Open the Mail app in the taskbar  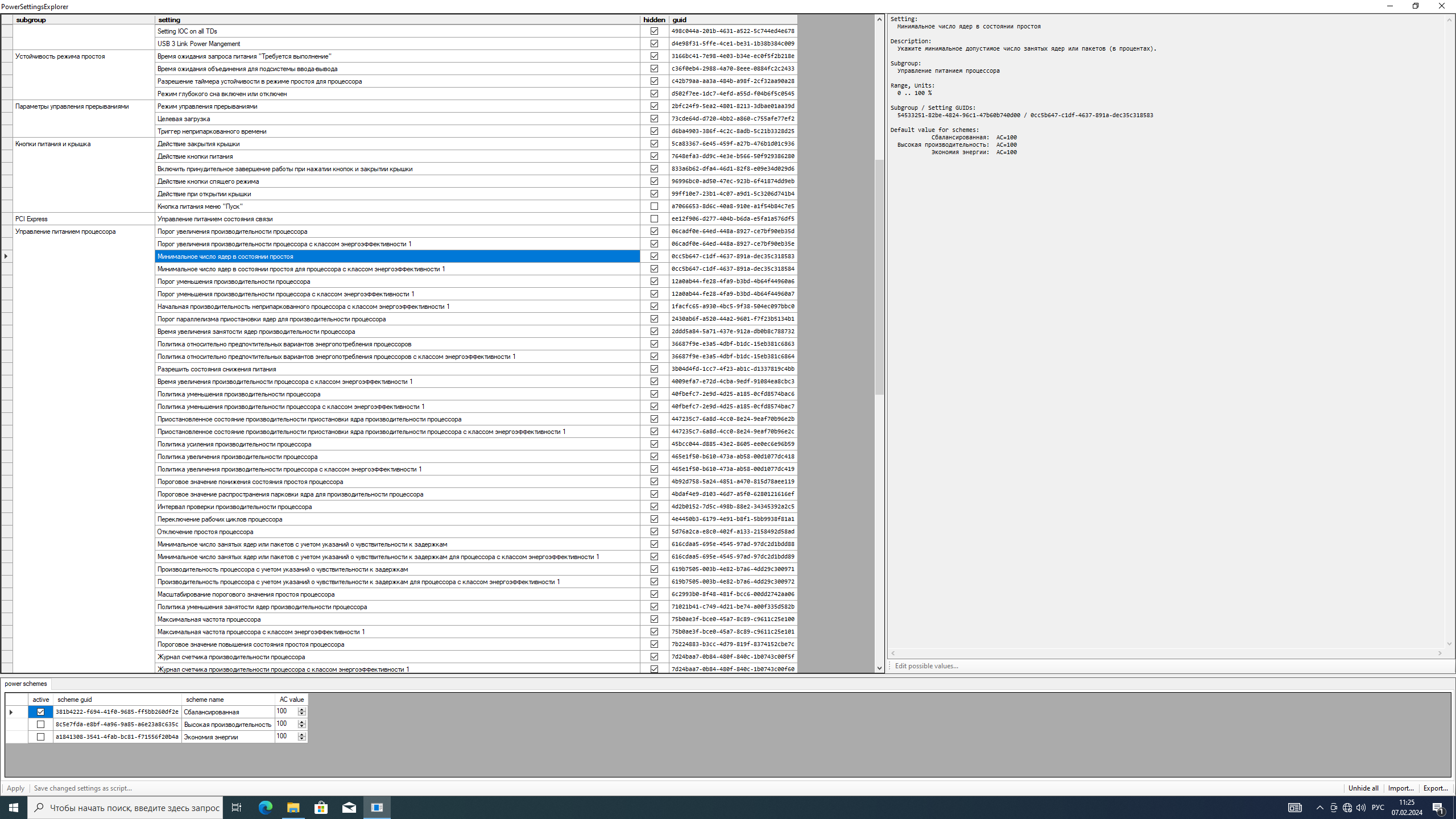tap(349, 807)
